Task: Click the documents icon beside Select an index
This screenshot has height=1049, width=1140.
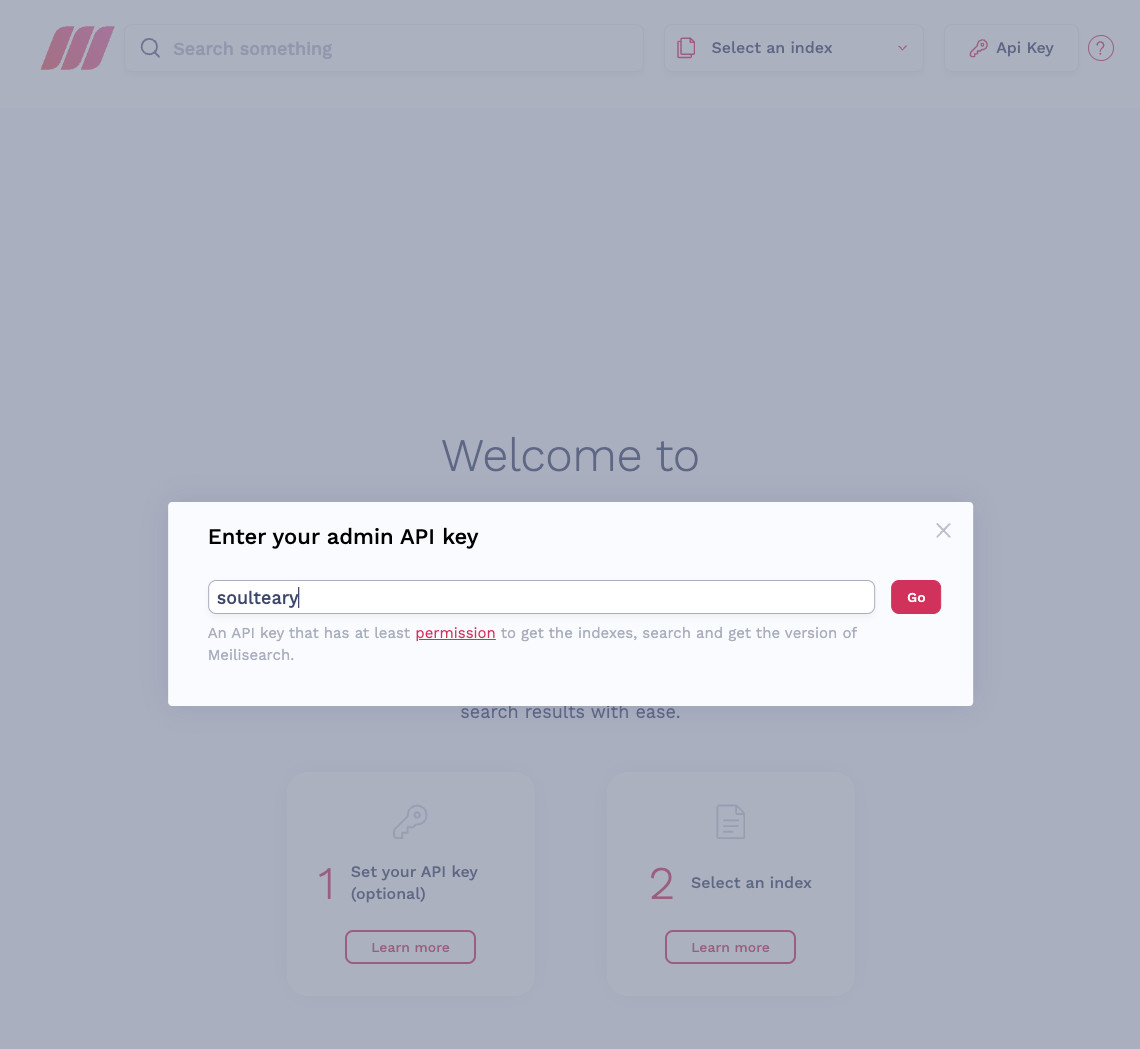Action: 686,48
